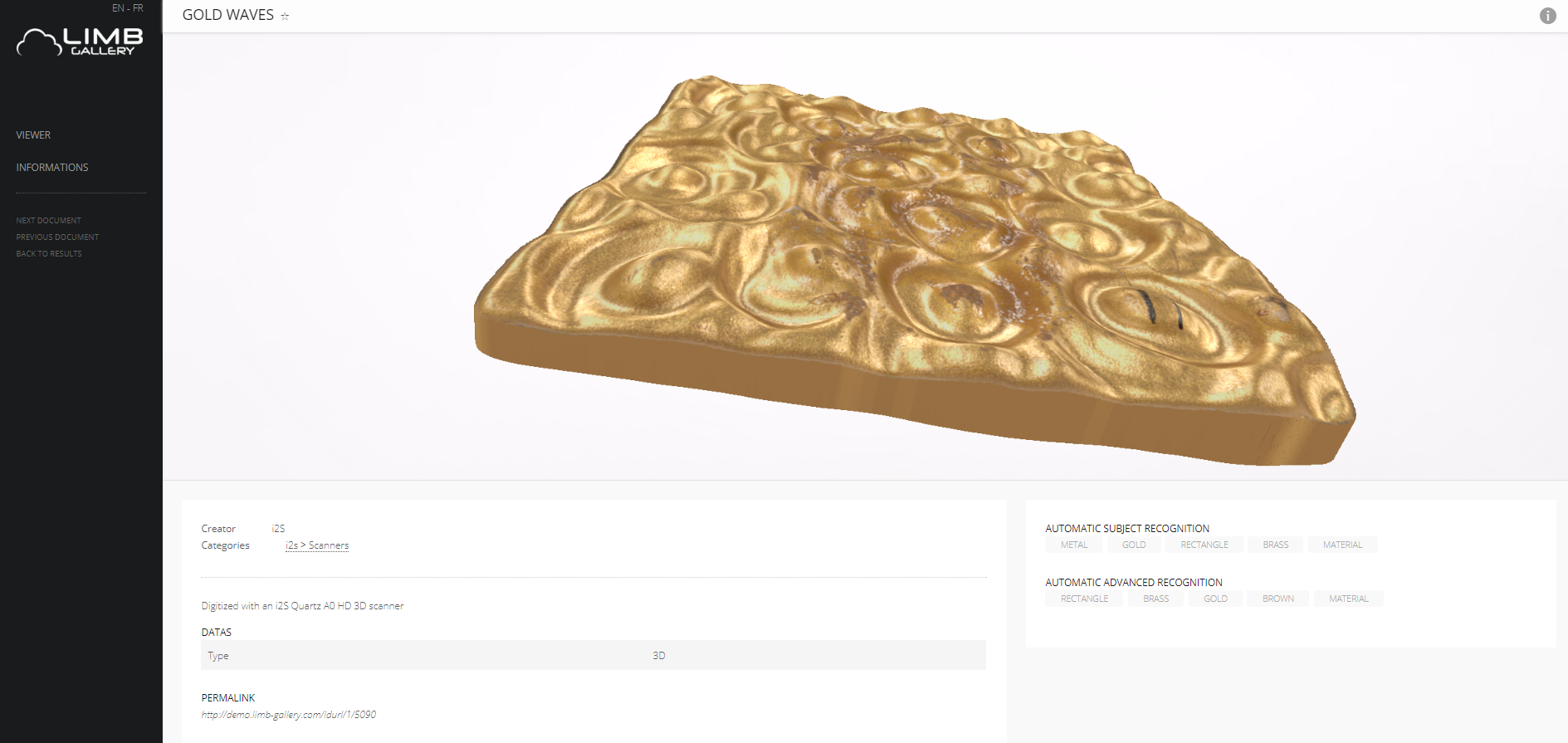Star the GOLD WAVES document as favorite
The image size is (1568, 743).
pyautogui.click(x=285, y=16)
